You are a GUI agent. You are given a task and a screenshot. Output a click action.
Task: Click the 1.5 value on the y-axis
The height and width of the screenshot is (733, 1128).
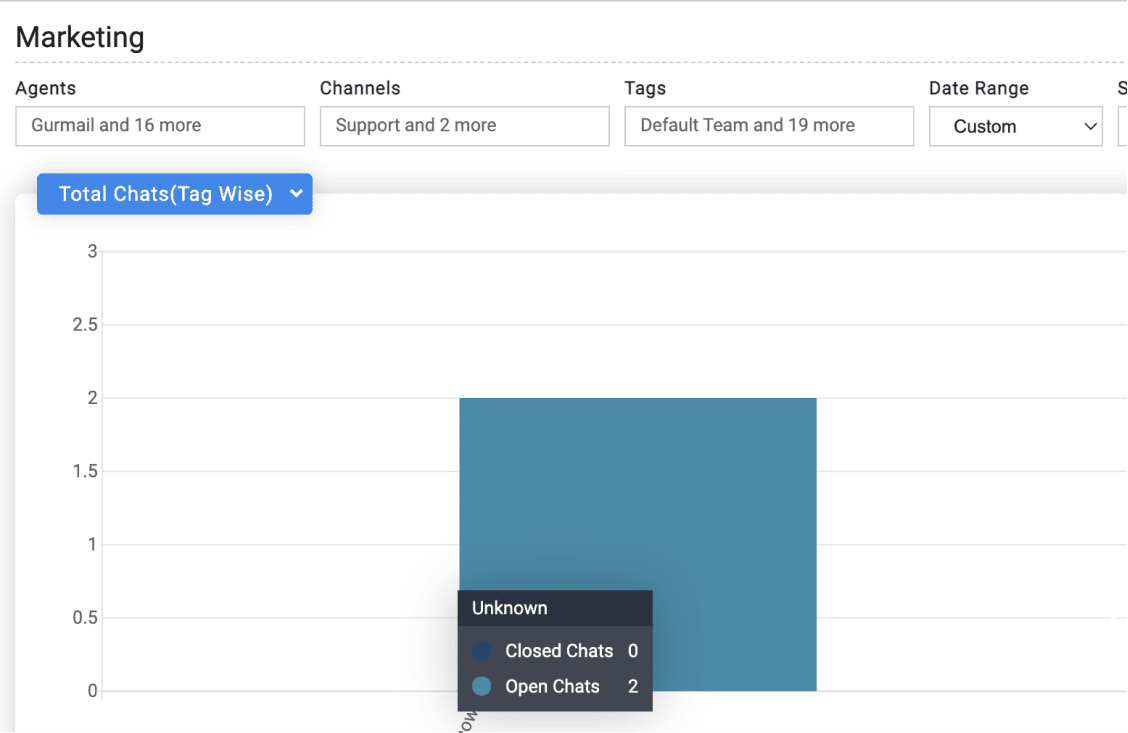pos(85,471)
